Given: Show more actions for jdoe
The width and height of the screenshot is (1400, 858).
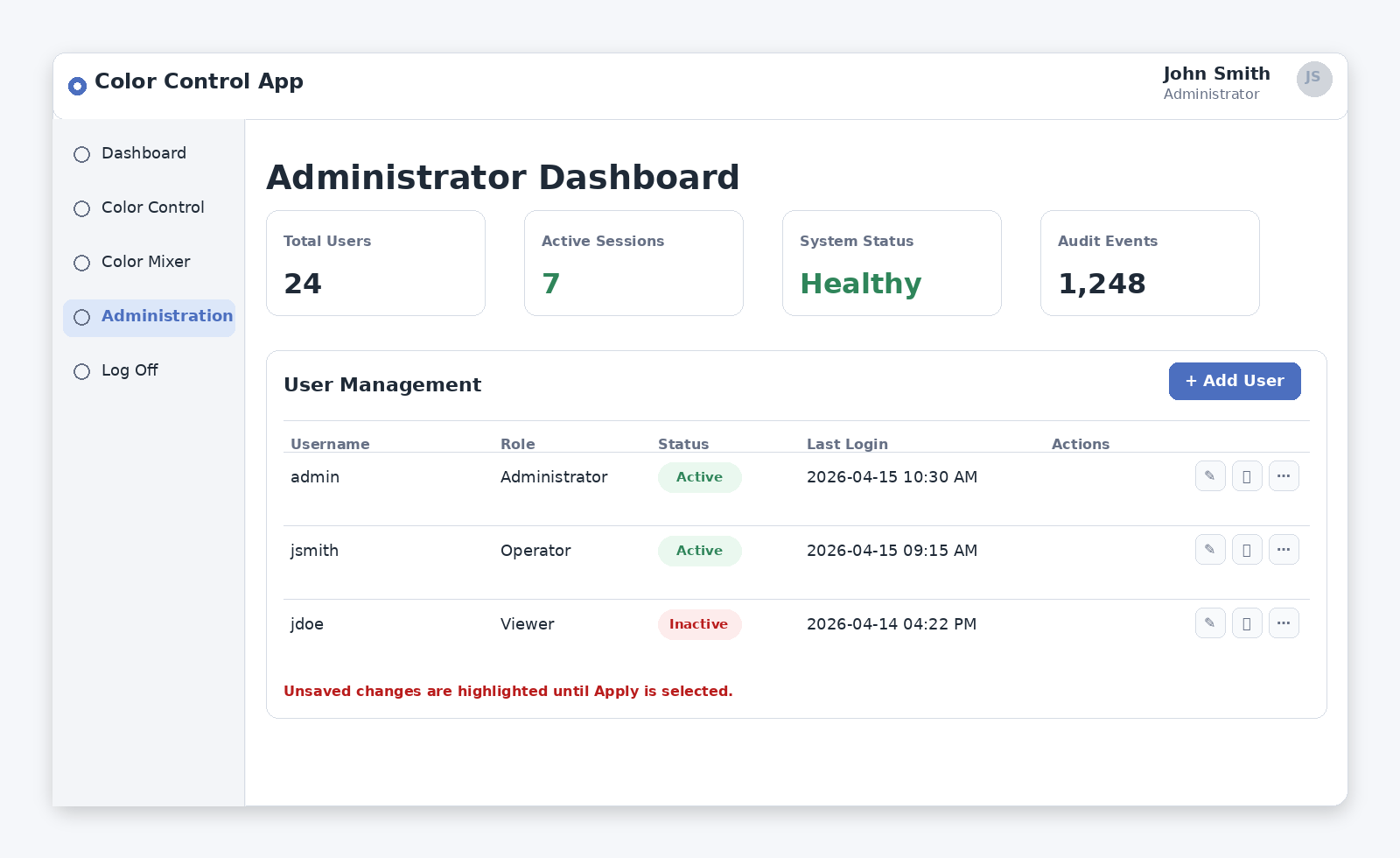Looking at the screenshot, I should (1284, 623).
